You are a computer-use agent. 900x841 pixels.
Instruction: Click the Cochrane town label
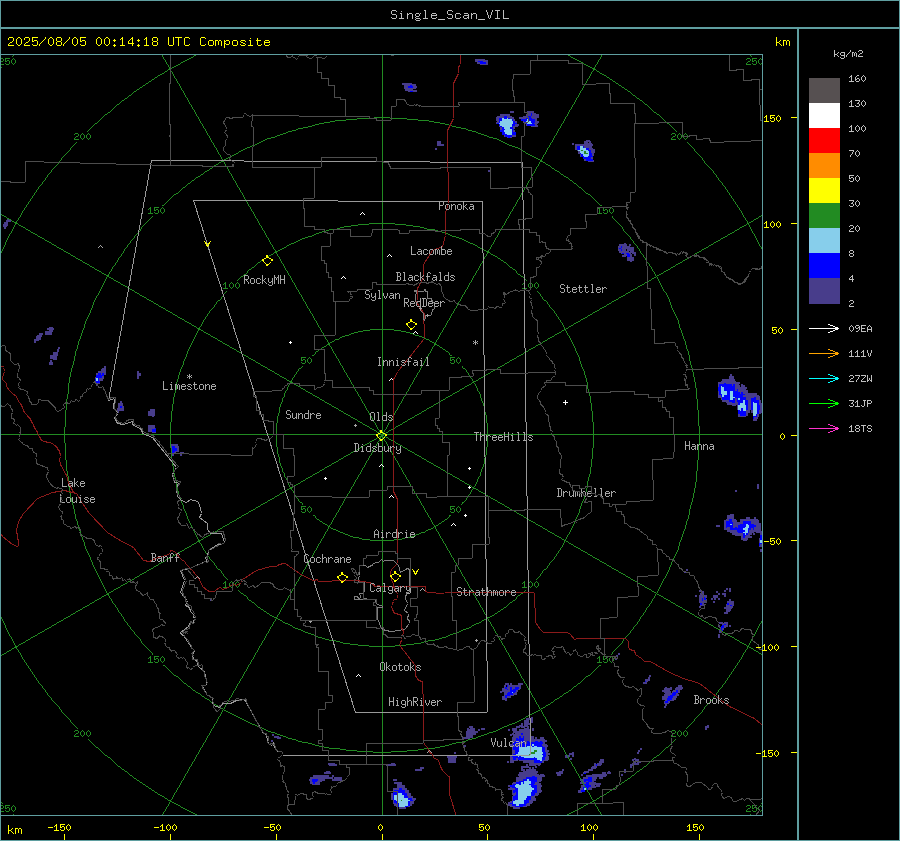tap(327, 559)
